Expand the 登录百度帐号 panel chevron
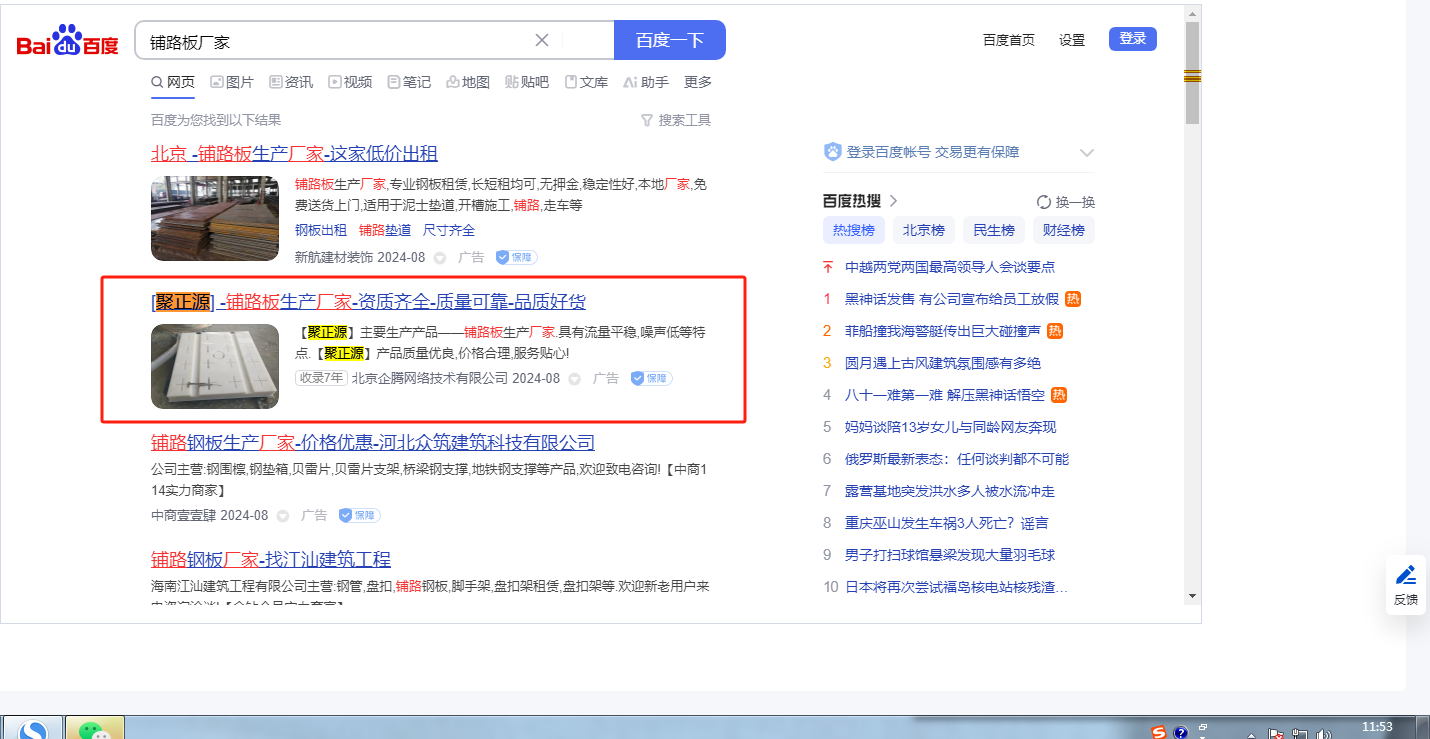1430x739 pixels. click(1086, 153)
